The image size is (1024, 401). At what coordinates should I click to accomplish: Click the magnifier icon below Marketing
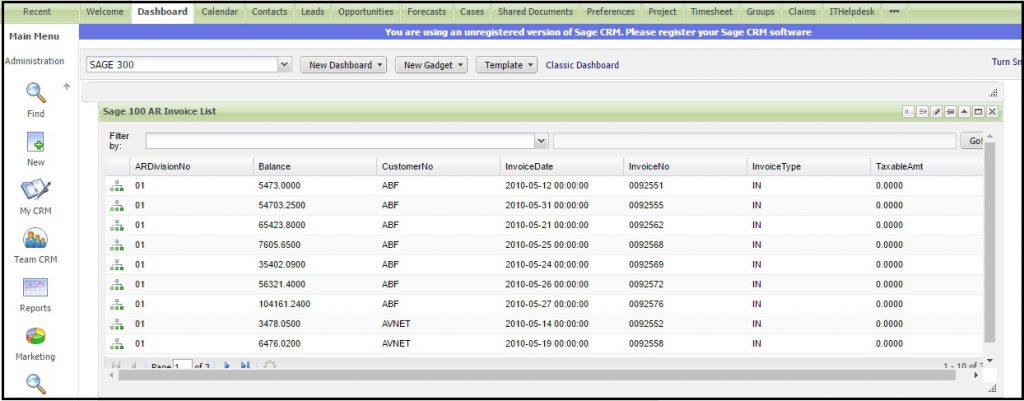coord(36,384)
